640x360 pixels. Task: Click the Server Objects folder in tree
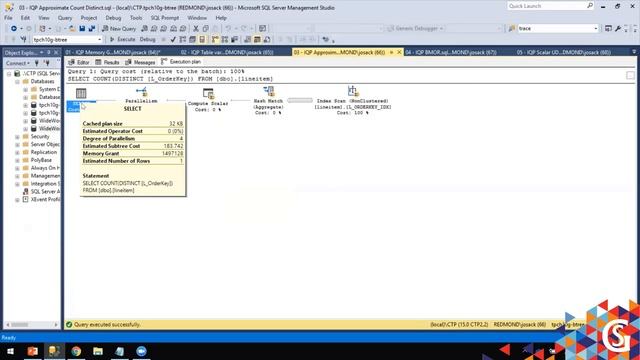(41, 144)
